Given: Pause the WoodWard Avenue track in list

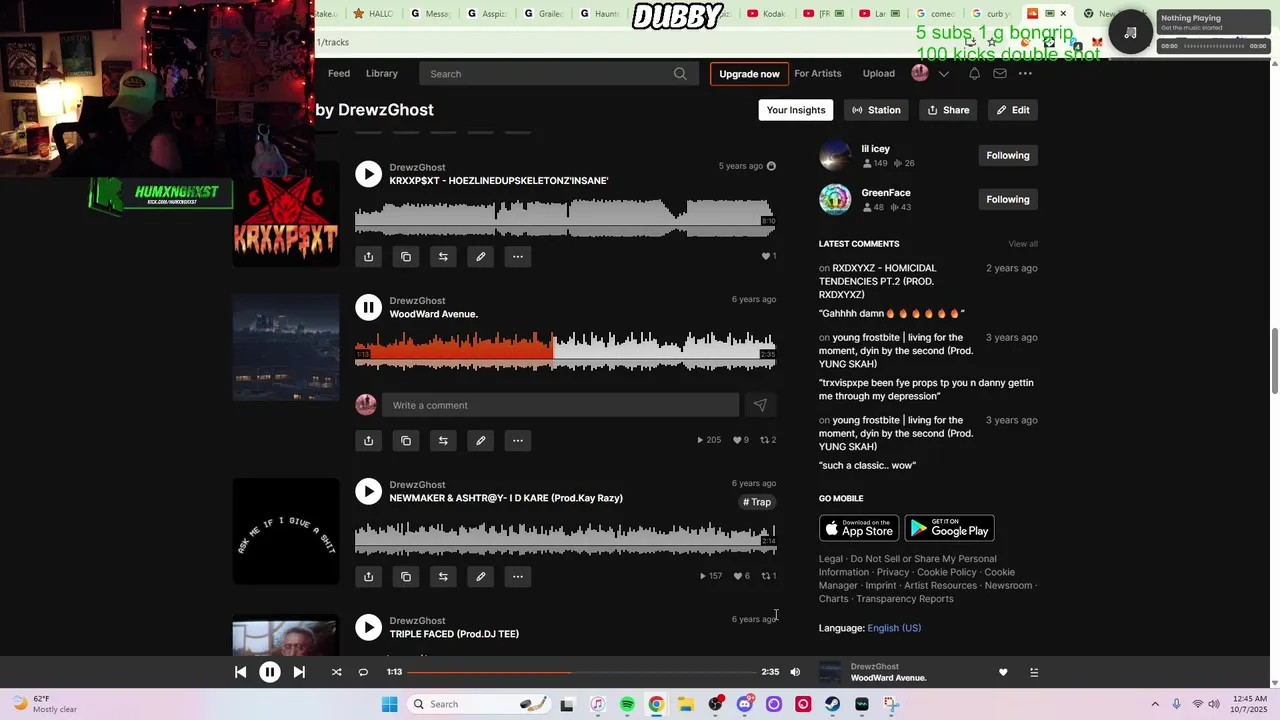Looking at the screenshot, I should (x=368, y=308).
